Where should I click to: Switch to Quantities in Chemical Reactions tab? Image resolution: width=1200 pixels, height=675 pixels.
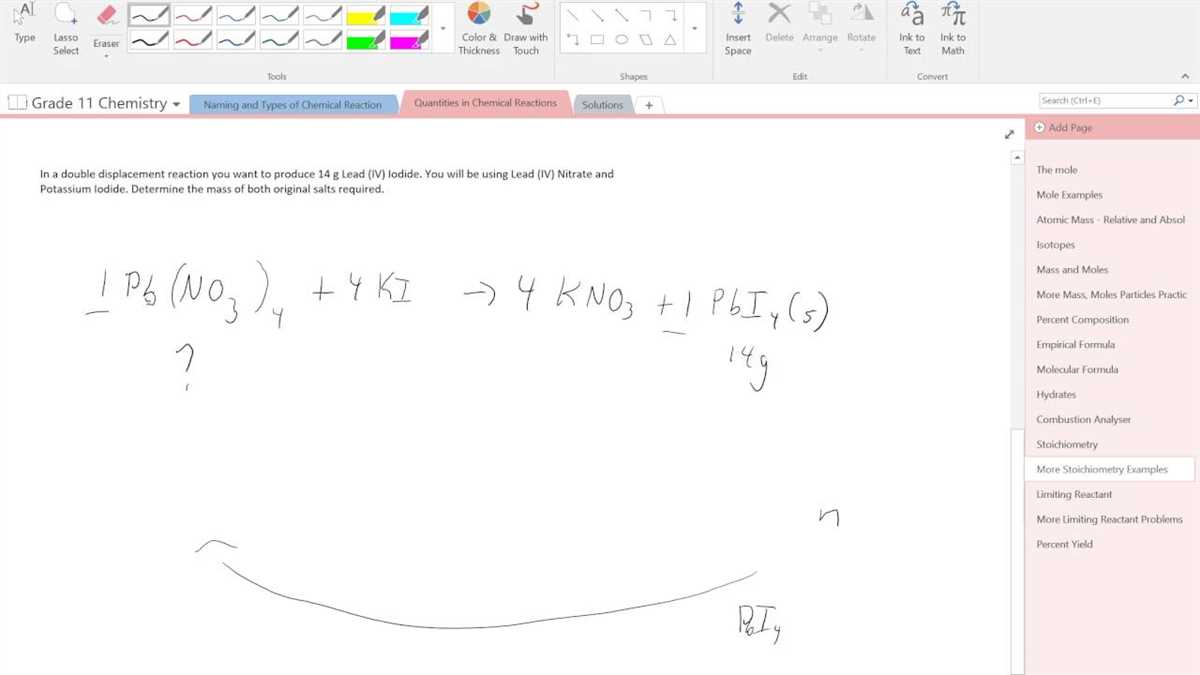485,103
